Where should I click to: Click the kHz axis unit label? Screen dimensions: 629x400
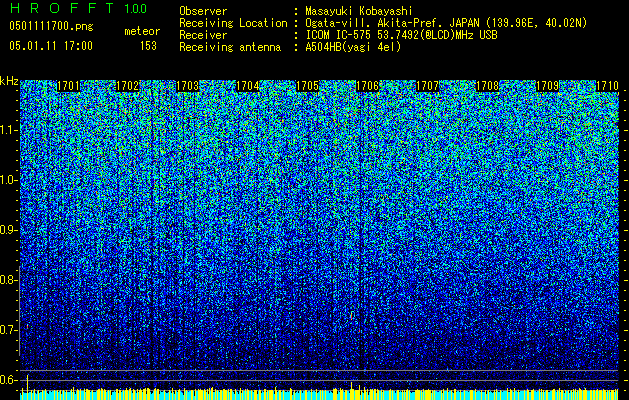9,81
